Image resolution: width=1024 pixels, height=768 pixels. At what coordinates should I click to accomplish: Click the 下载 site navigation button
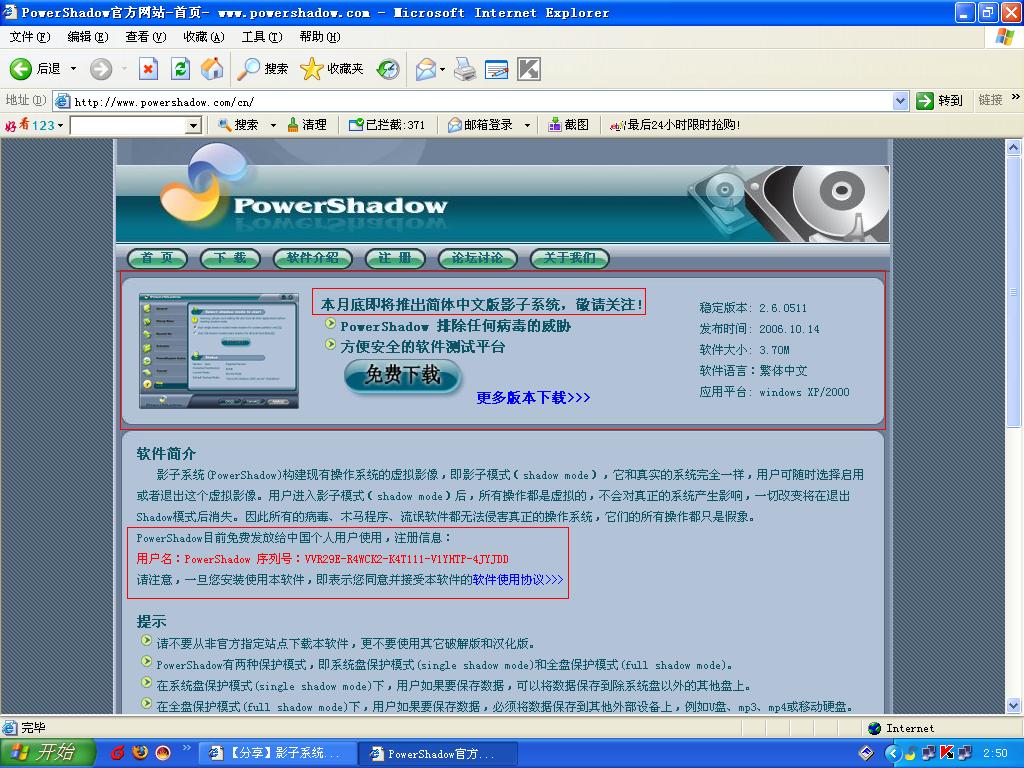(x=230, y=258)
